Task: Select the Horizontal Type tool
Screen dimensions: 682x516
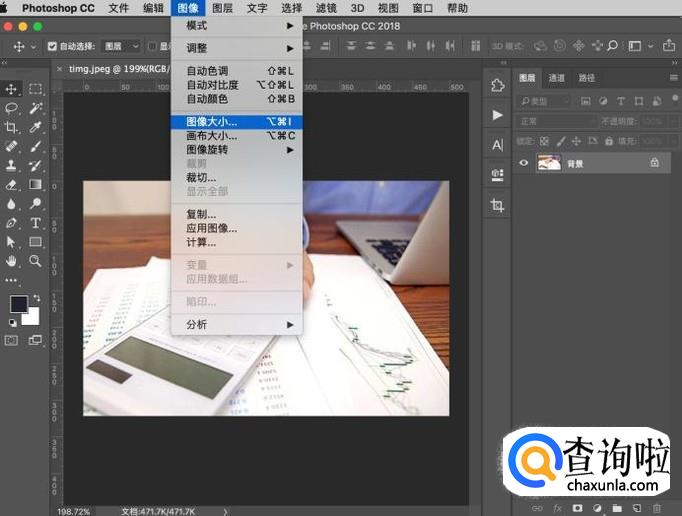Action: (35, 223)
